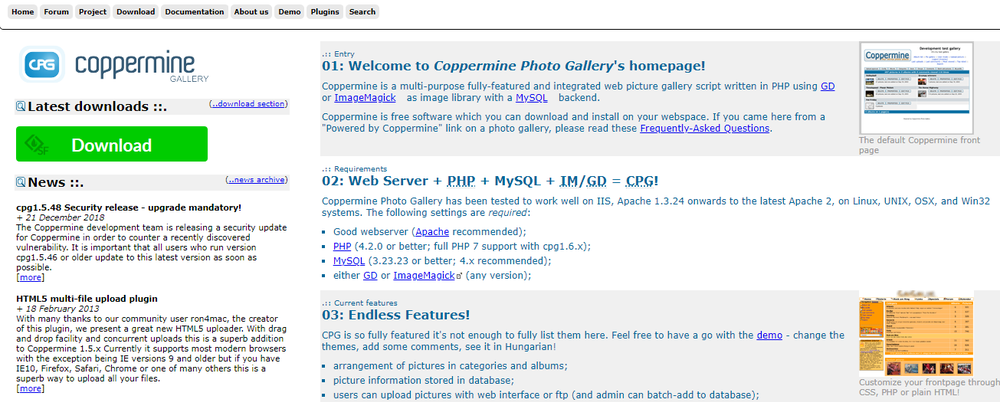Open the Frequently-Asked Questions link
This screenshot has height=402, width=1000.
pos(705,128)
